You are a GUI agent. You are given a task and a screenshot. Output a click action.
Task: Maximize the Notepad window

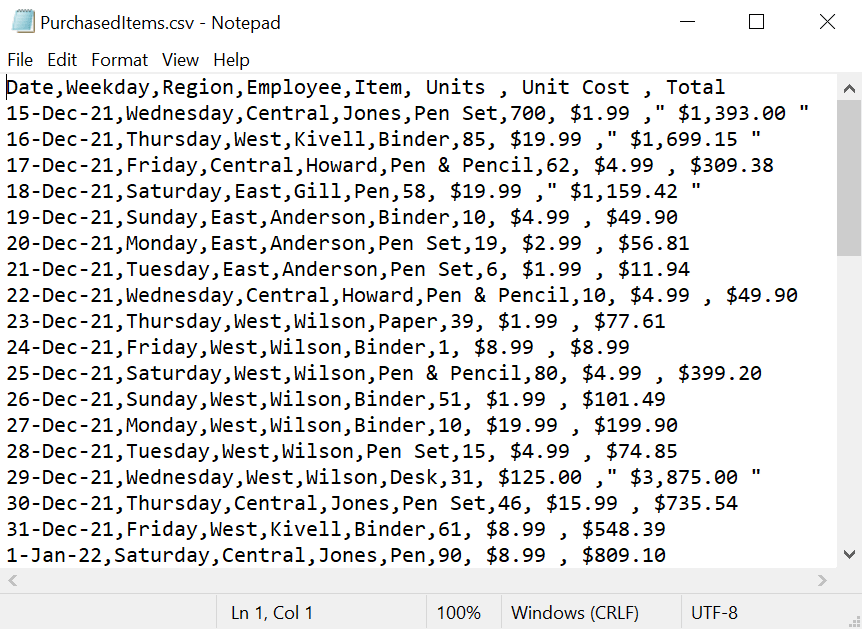(756, 22)
